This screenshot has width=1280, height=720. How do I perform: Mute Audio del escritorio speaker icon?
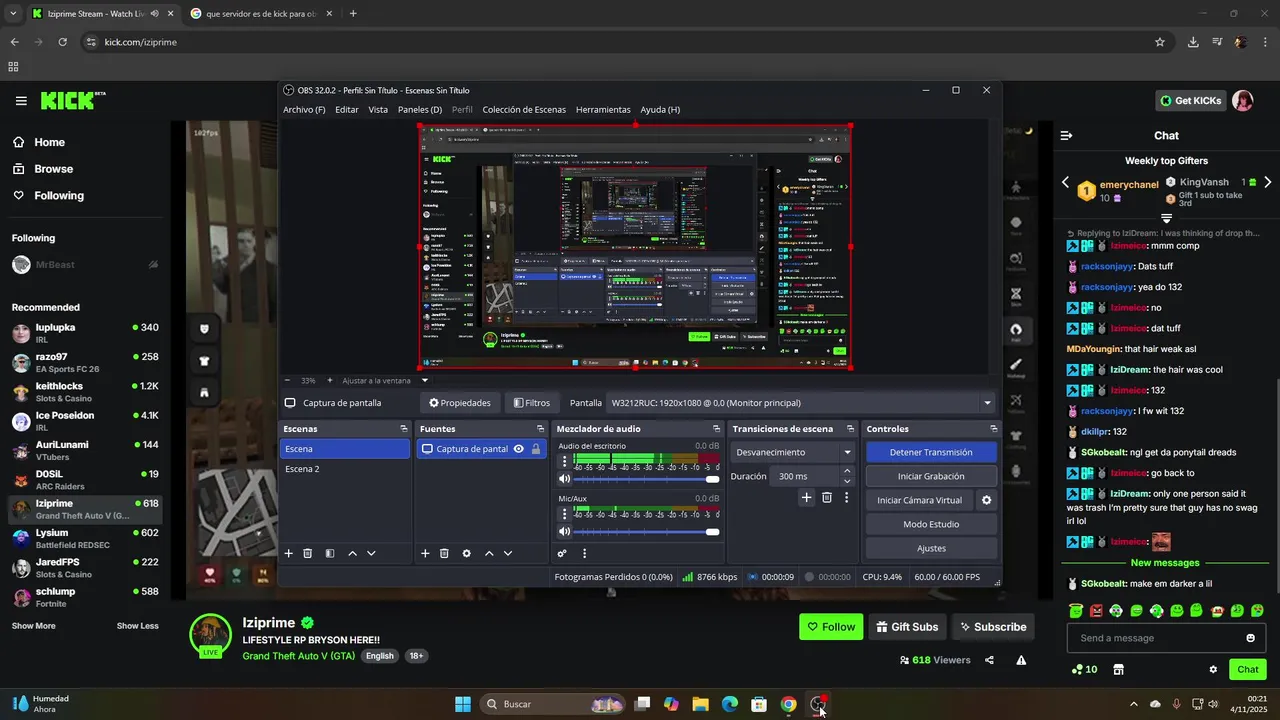[564, 479]
